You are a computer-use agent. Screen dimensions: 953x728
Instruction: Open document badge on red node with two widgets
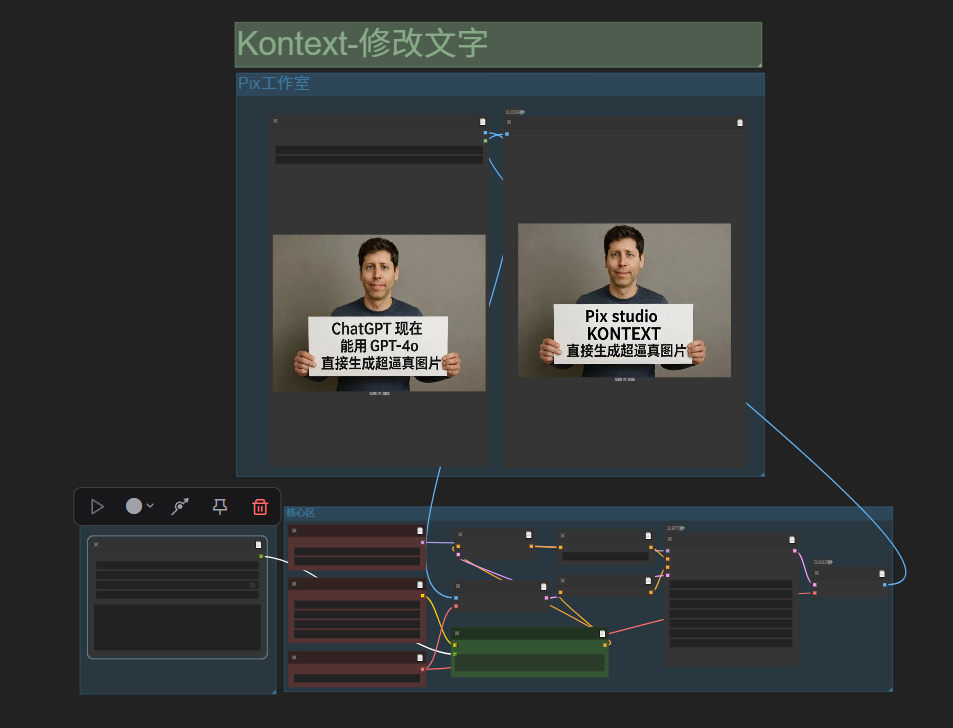419,531
